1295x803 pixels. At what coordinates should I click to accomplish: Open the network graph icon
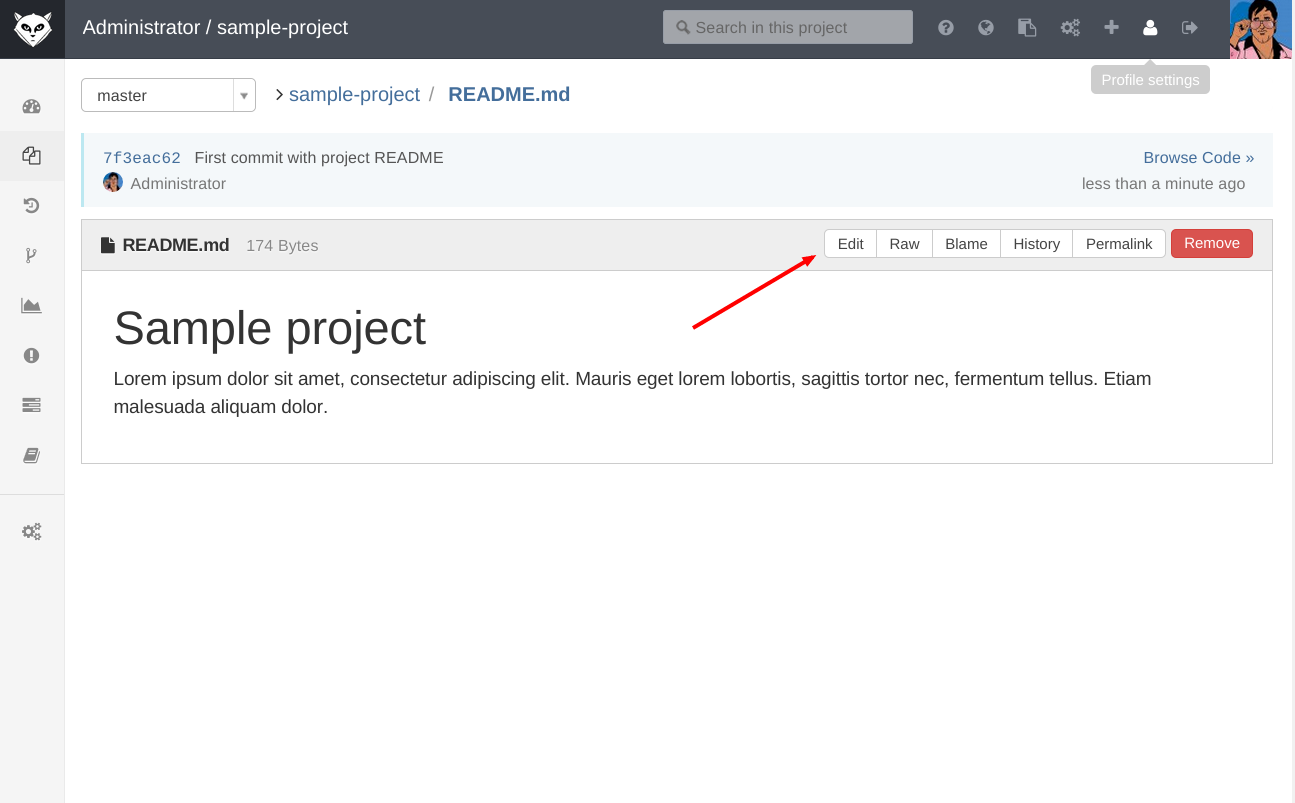pos(31,255)
